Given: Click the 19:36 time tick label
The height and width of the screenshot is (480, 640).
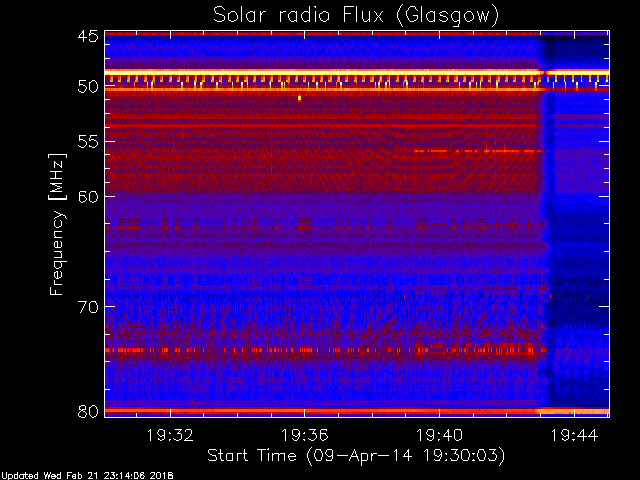Looking at the screenshot, I should (x=304, y=435).
